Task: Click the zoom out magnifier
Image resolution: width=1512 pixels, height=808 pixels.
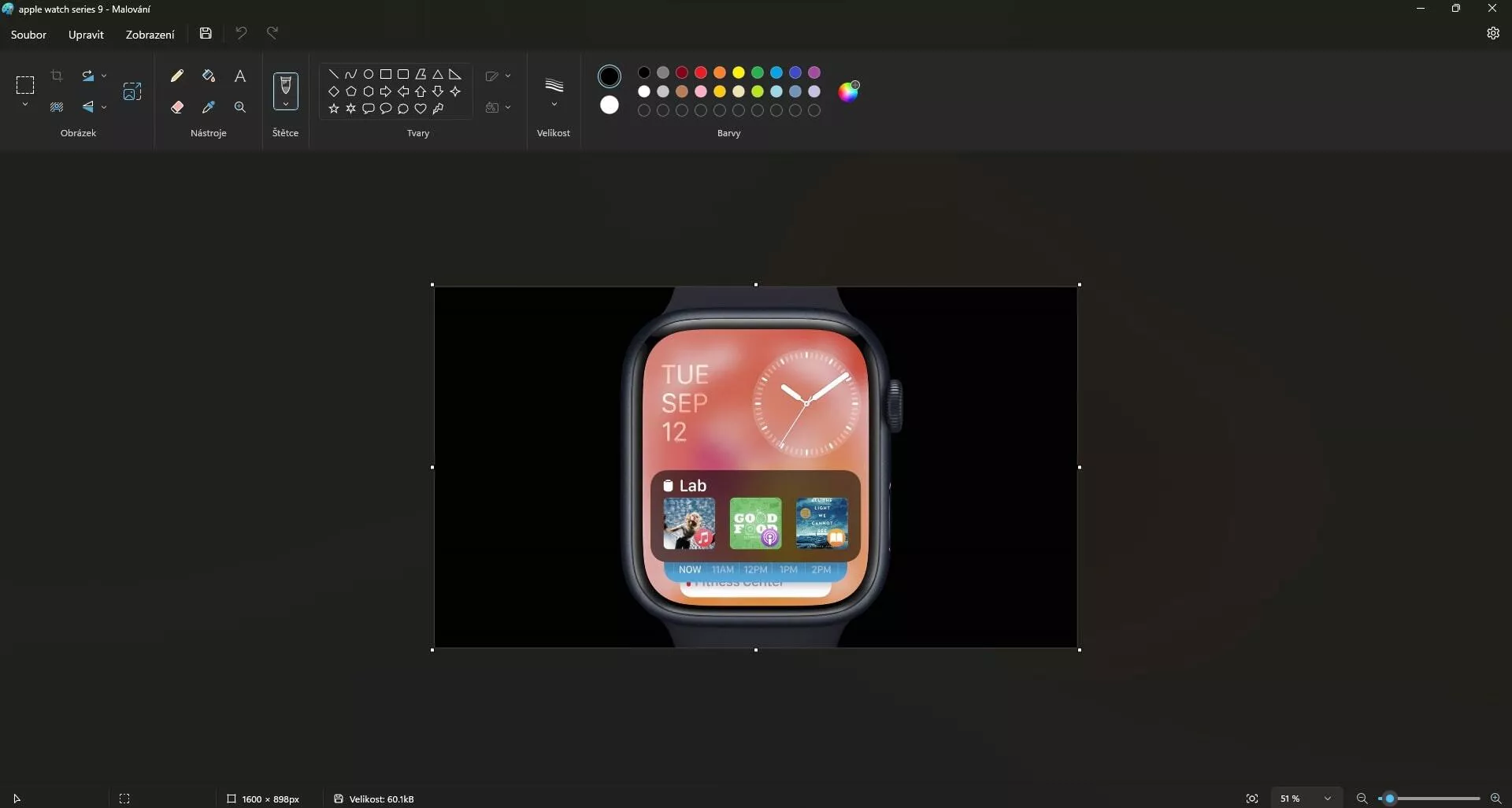Action: (x=1362, y=799)
